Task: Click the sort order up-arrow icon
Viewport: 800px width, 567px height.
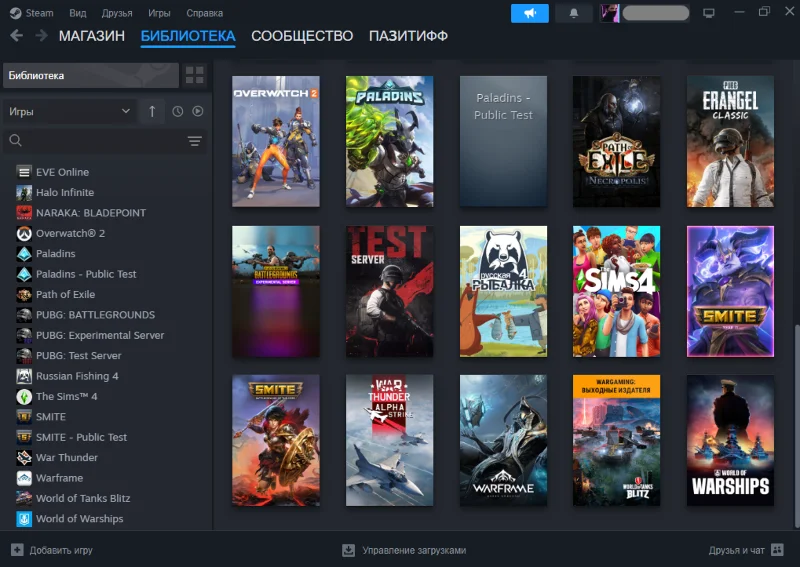Action: [152, 111]
